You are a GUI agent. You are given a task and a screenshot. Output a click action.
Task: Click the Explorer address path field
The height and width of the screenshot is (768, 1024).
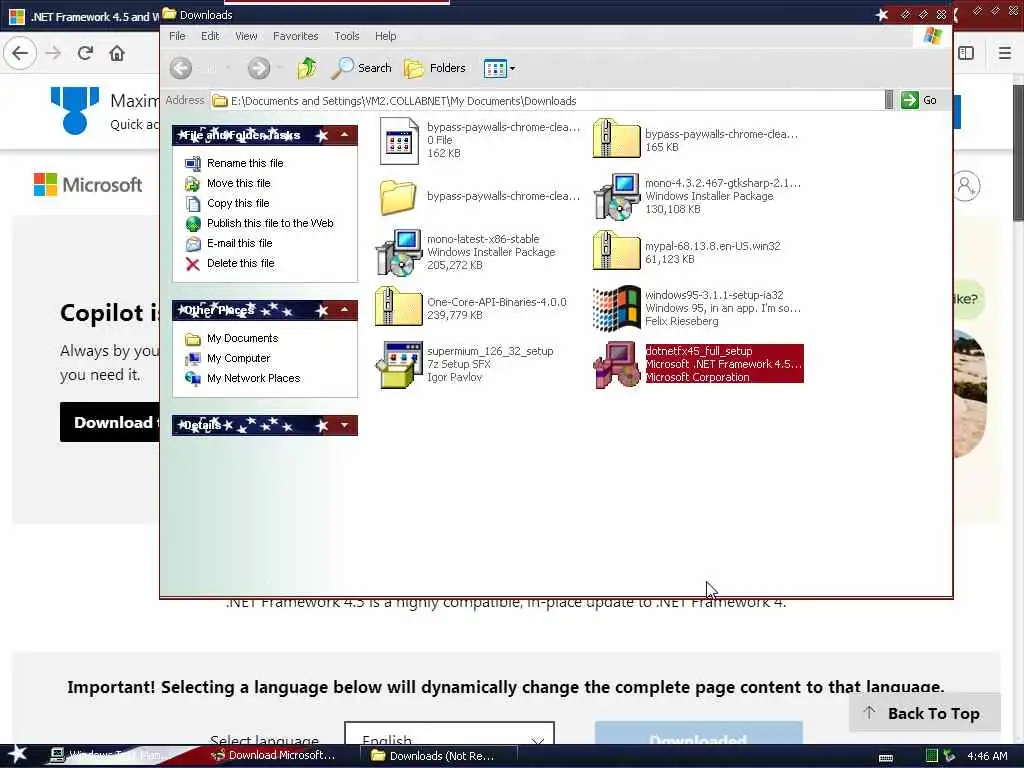(547, 101)
